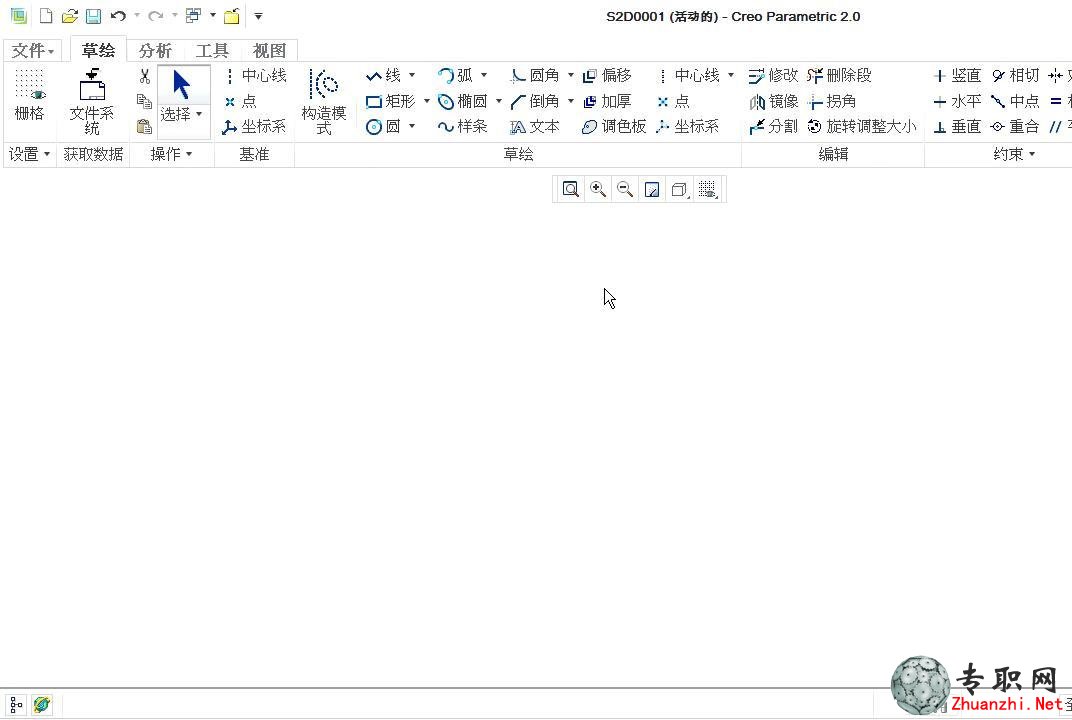The height and width of the screenshot is (720, 1072).
Task: Click the Cut scissors icon
Action: [144, 76]
